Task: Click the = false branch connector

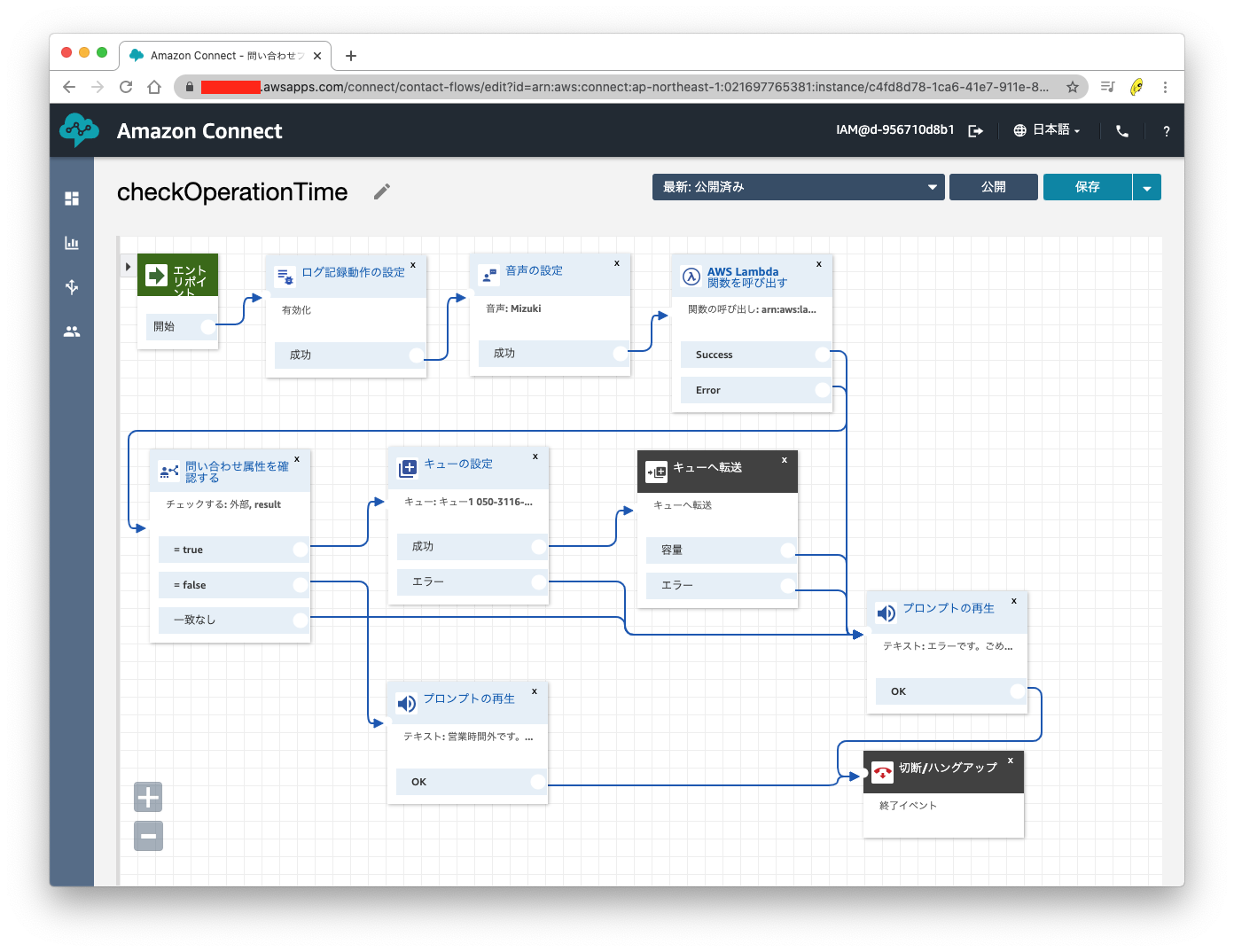Action: (x=301, y=585)
